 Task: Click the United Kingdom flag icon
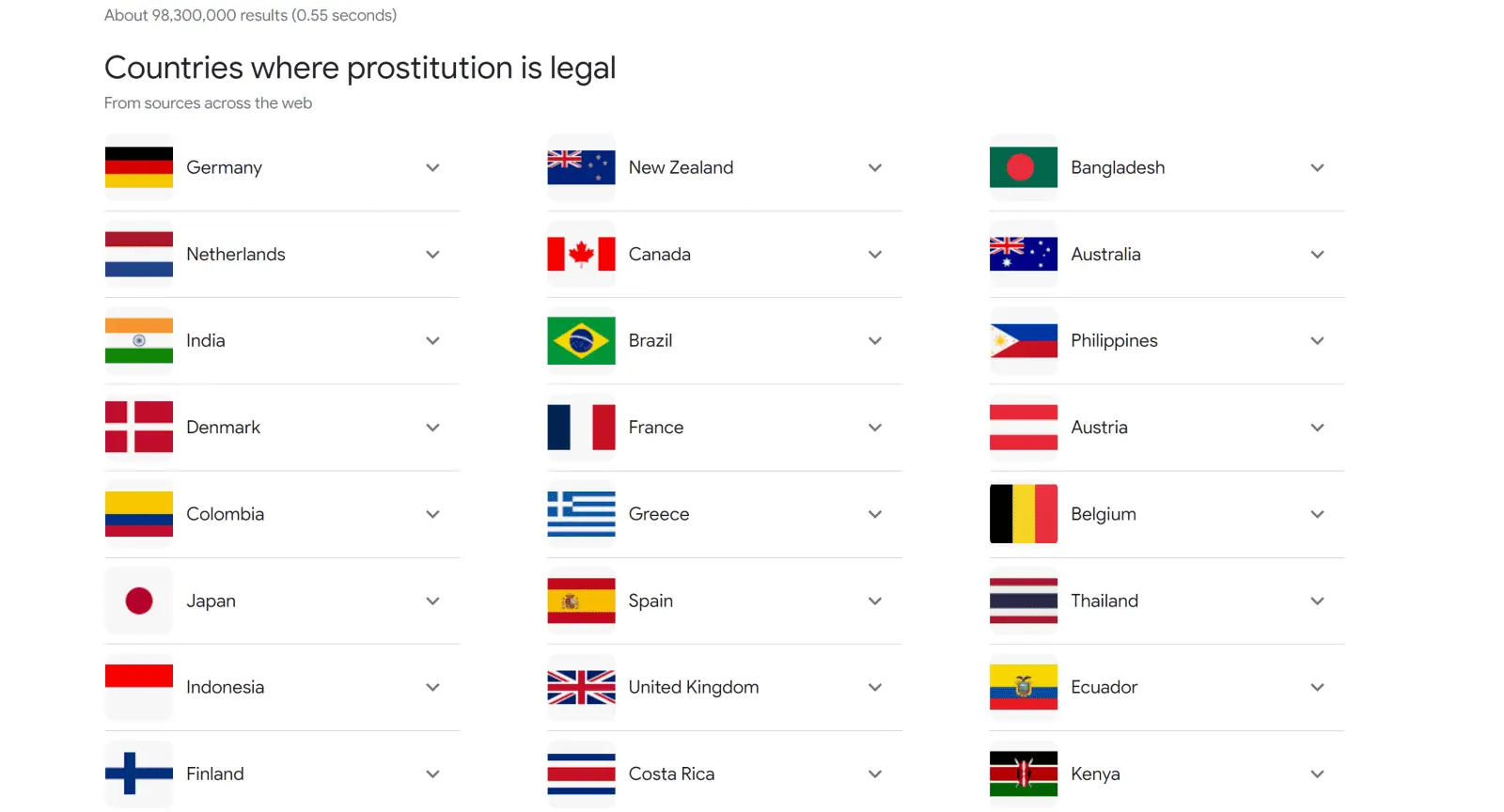(x=581, y=687)
